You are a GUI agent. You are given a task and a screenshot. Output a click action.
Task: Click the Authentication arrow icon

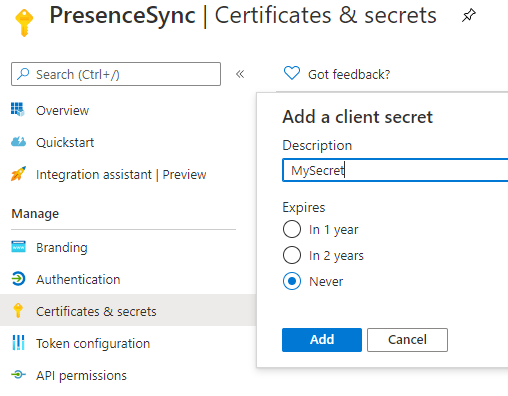[18, 279]
